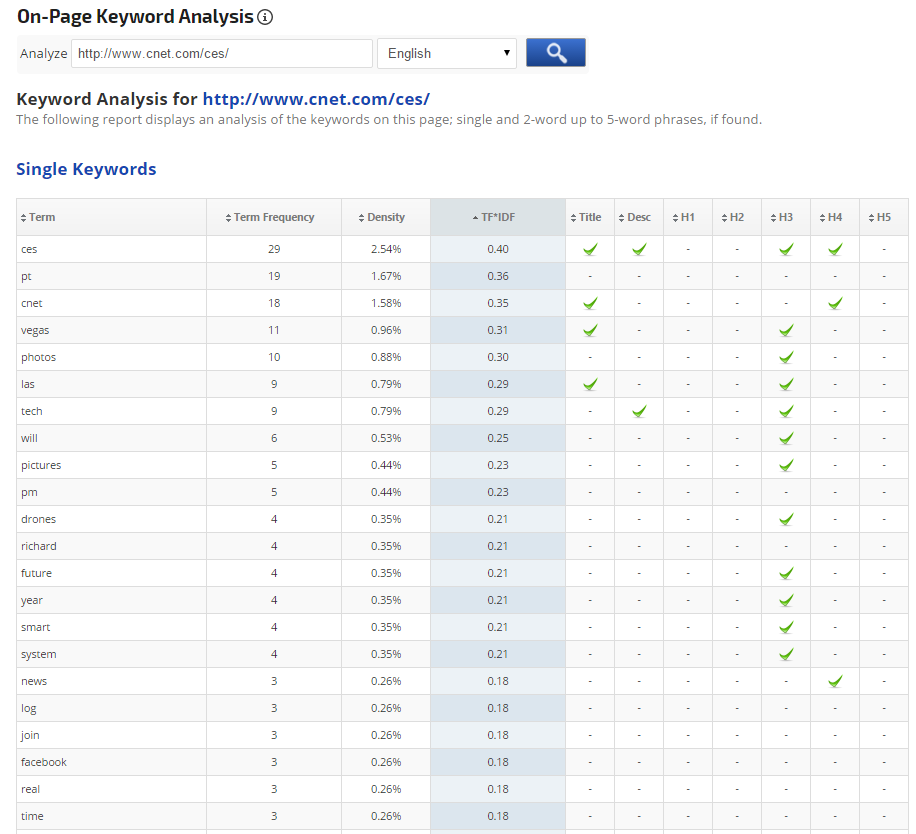Click the H4 checkmark in the cnet row
The height and width of the screenshot is (834, 916).
point(835,303)
